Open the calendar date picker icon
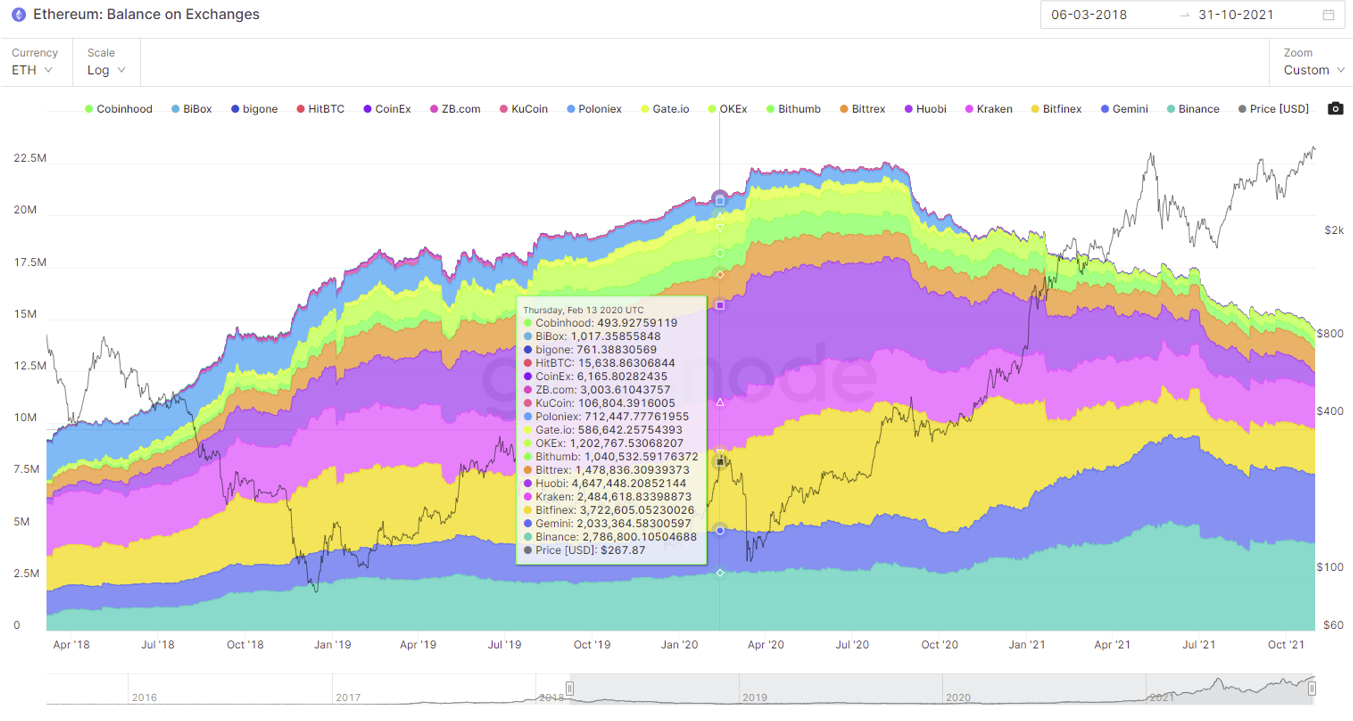The height and width of the screenshot is (721, 1353). click(x=1328, y=15)
